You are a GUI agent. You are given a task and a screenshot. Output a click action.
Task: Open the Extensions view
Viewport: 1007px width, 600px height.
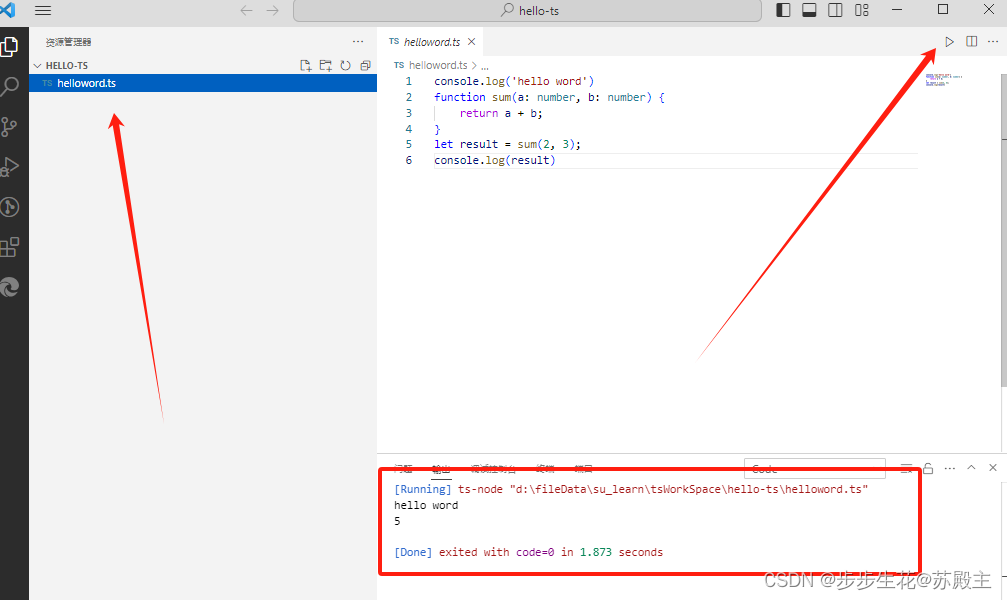(10, 247)
